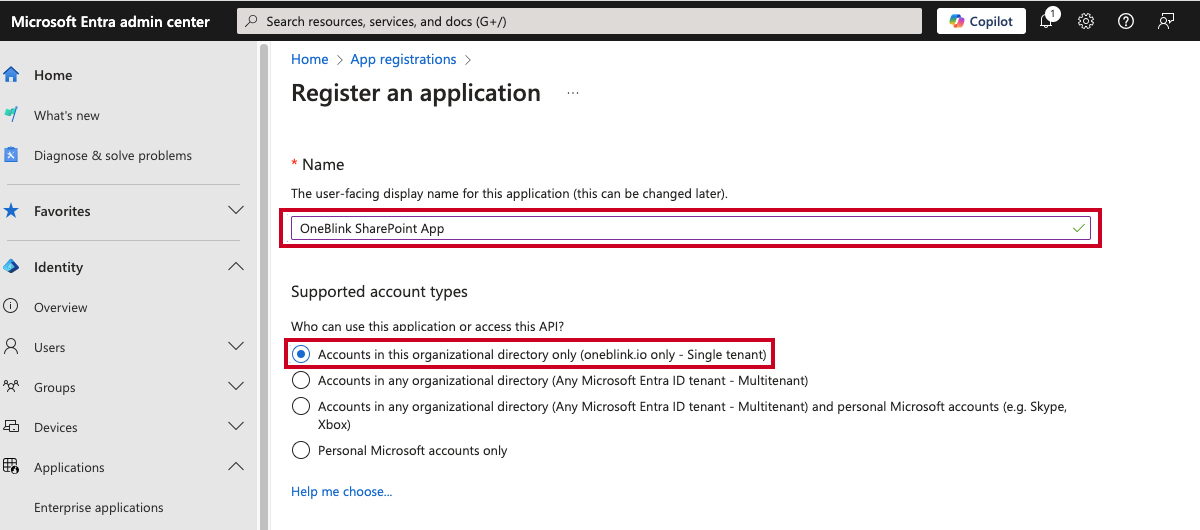Open the Help me choose link
This screenshot has height=530, width=1200.
click(341, 491)
